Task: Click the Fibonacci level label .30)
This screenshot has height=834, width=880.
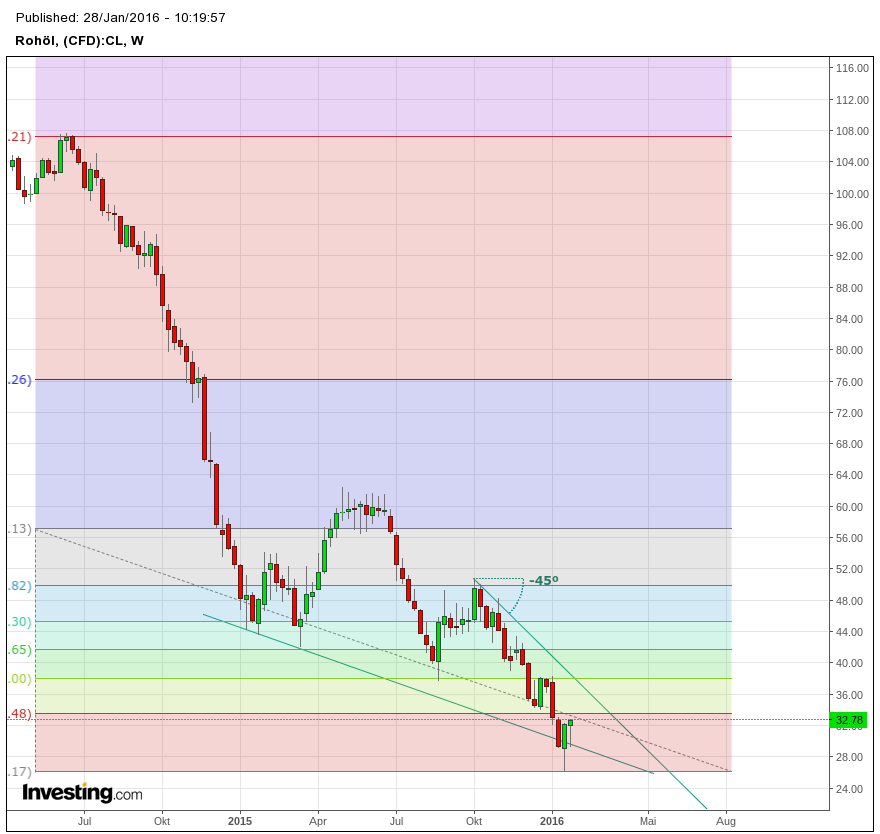Action: pyautogui.click(x=20, y=622)
